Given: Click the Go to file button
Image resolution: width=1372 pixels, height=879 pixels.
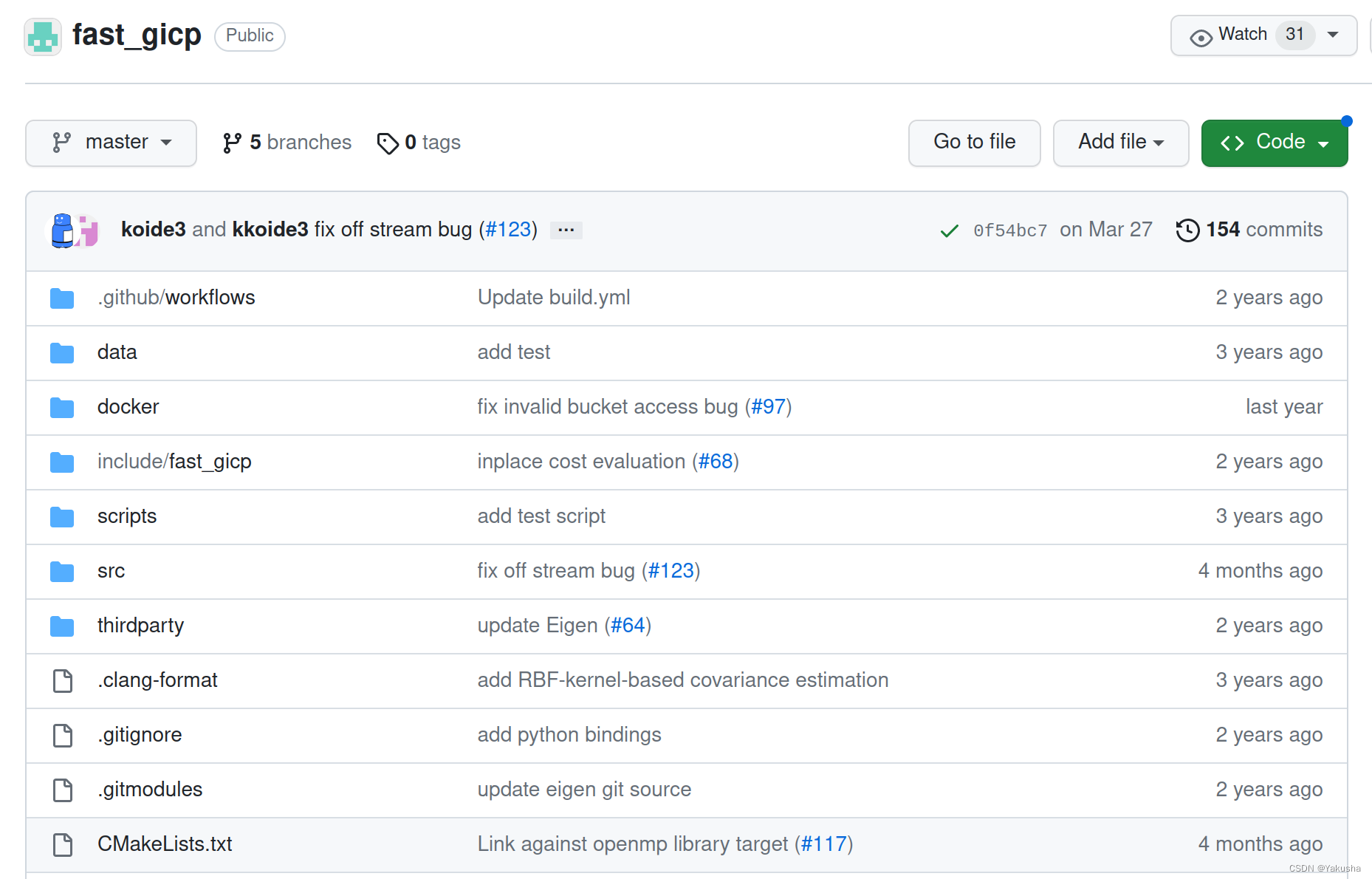Looking at the screenshot, I should tap(974, 143).
